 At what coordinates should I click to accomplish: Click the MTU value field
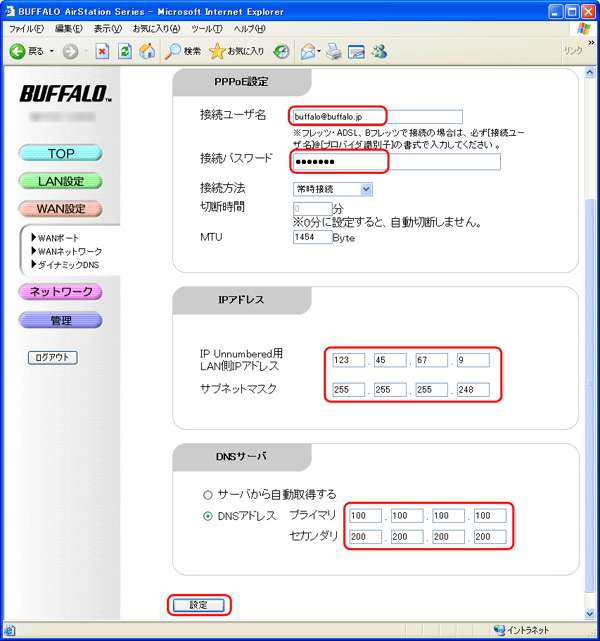[313, 237]
